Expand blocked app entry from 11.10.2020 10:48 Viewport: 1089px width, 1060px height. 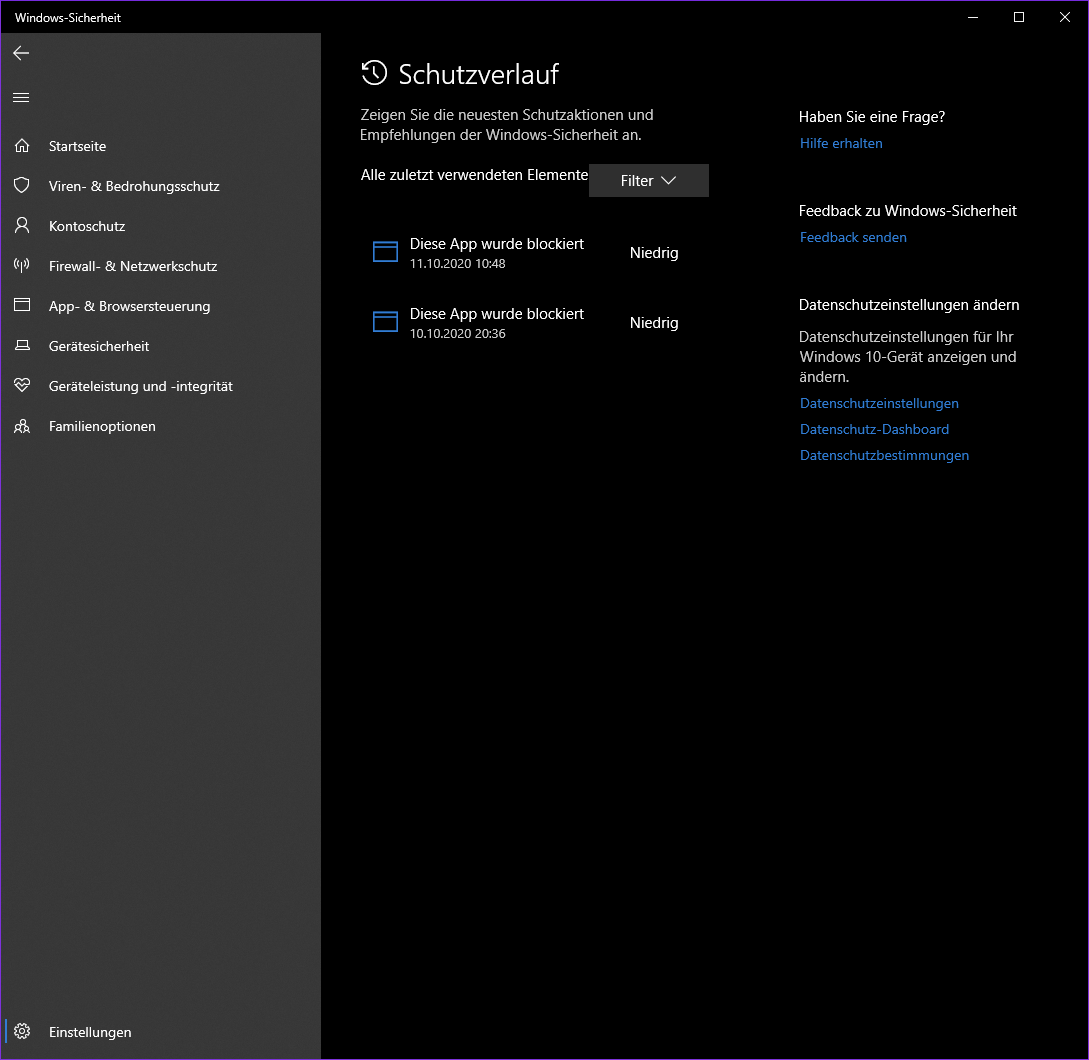(x=534, y=253)
